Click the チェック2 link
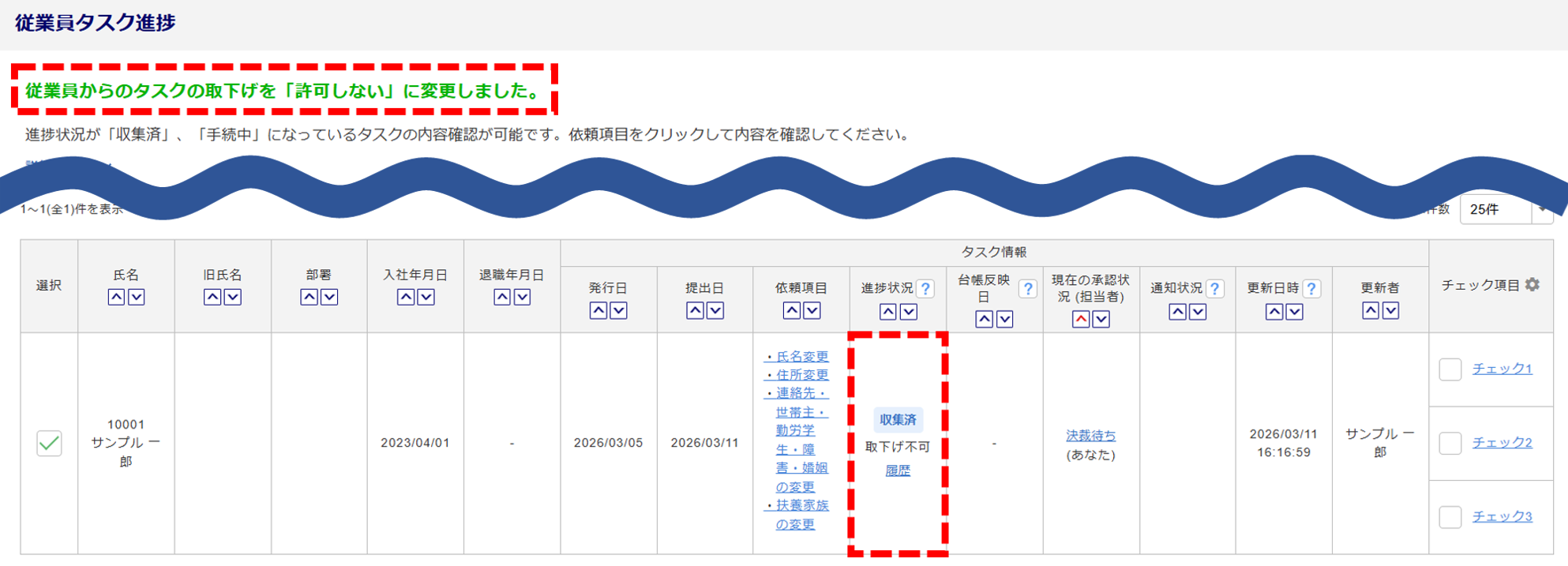This screenshot has width=1568, height=566. (x=1502, y=443)
